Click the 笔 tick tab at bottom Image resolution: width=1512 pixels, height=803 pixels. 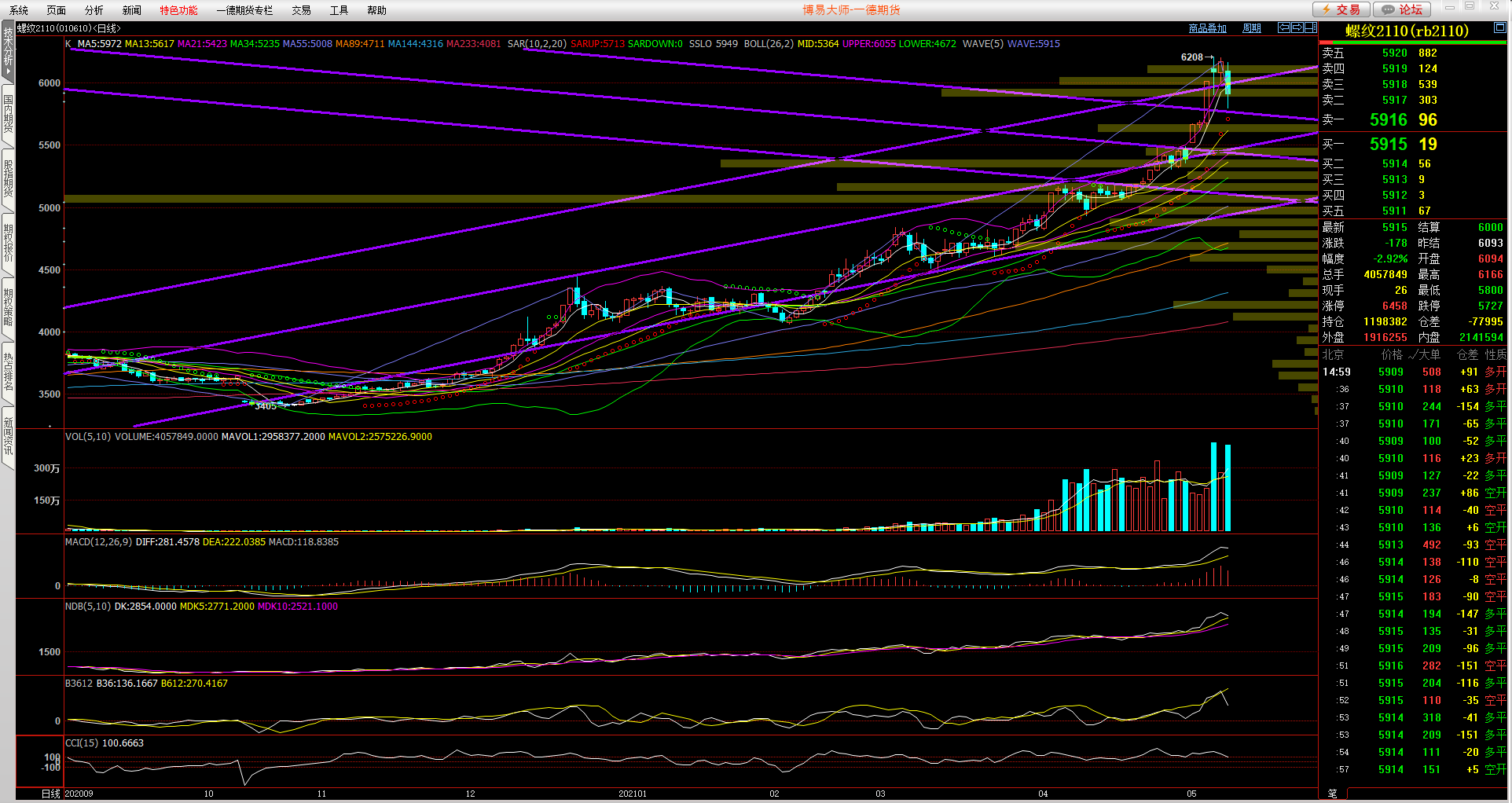coord(1332,794)
